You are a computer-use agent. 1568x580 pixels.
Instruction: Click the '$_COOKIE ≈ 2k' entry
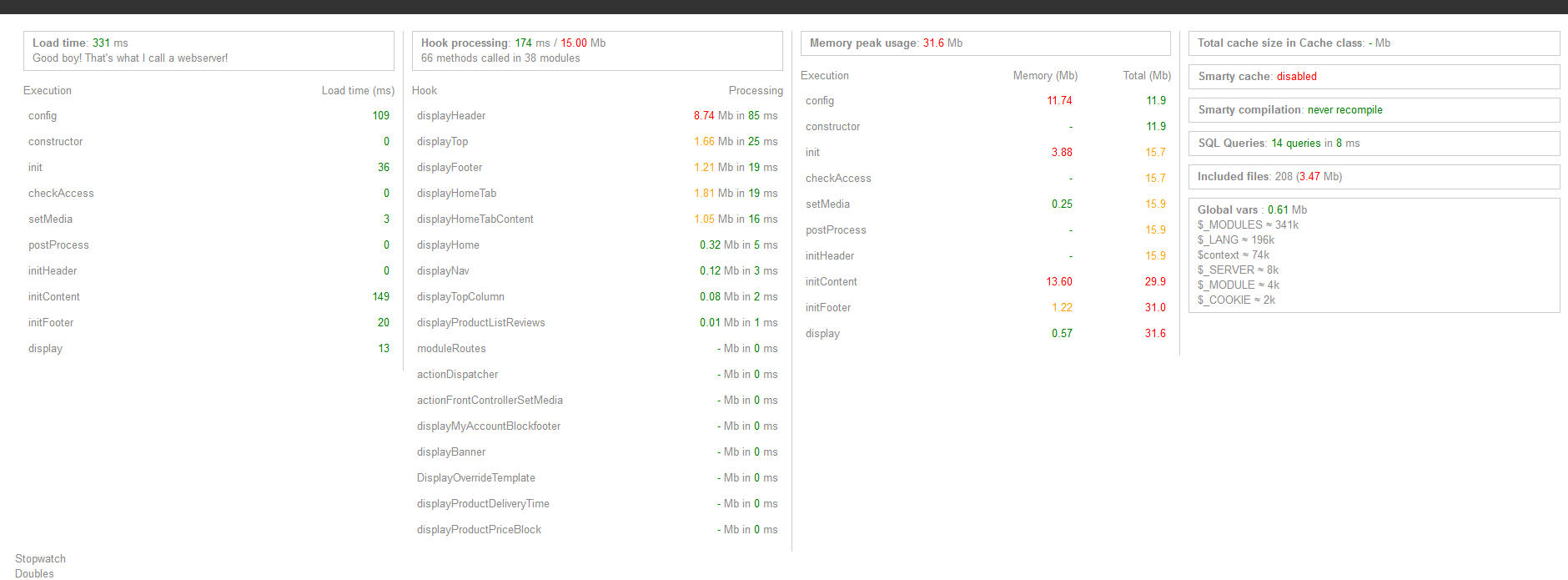pos(1236,300)
